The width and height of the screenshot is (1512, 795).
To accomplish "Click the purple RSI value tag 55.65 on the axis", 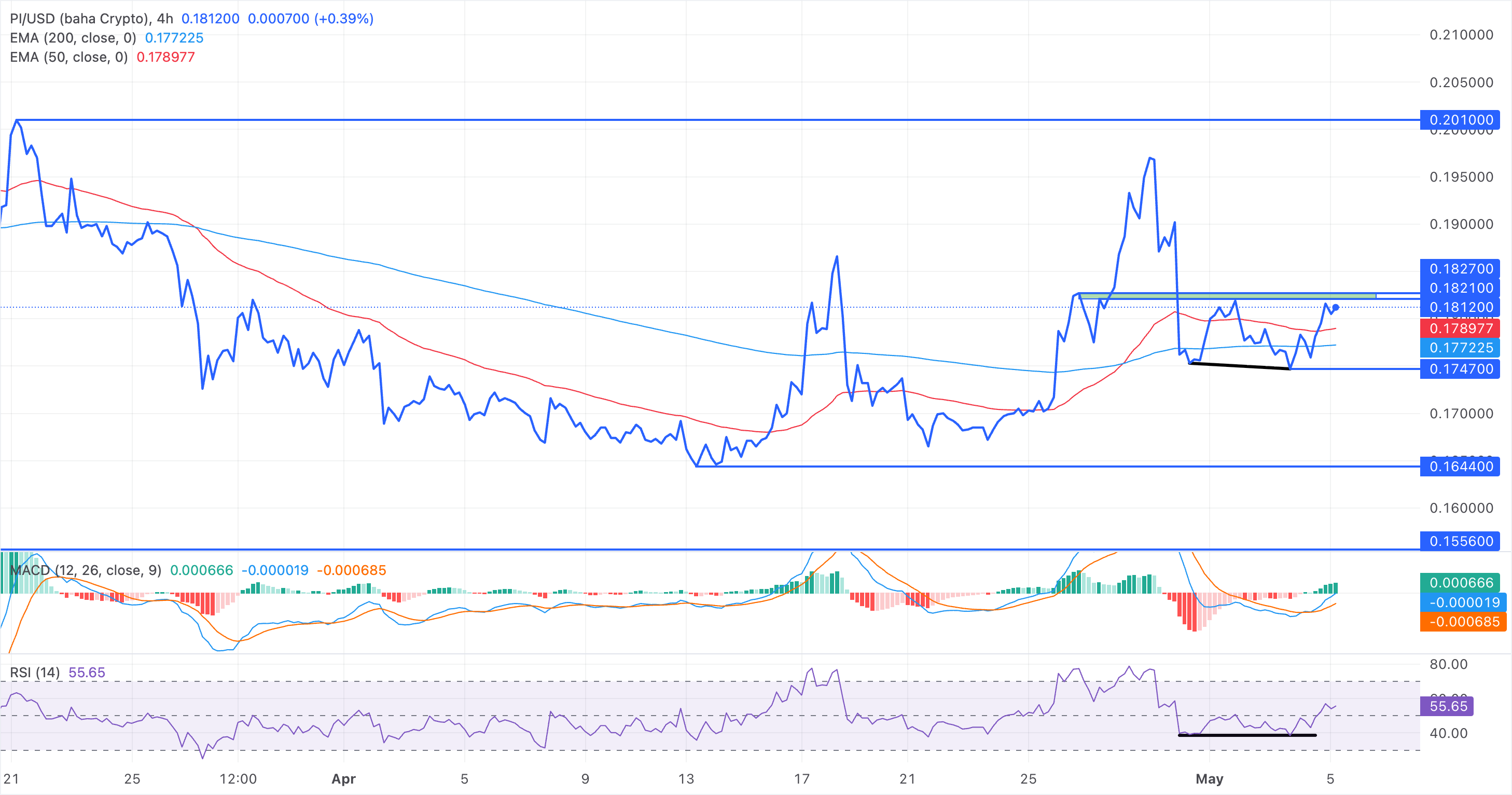I will pos(1446,706).
